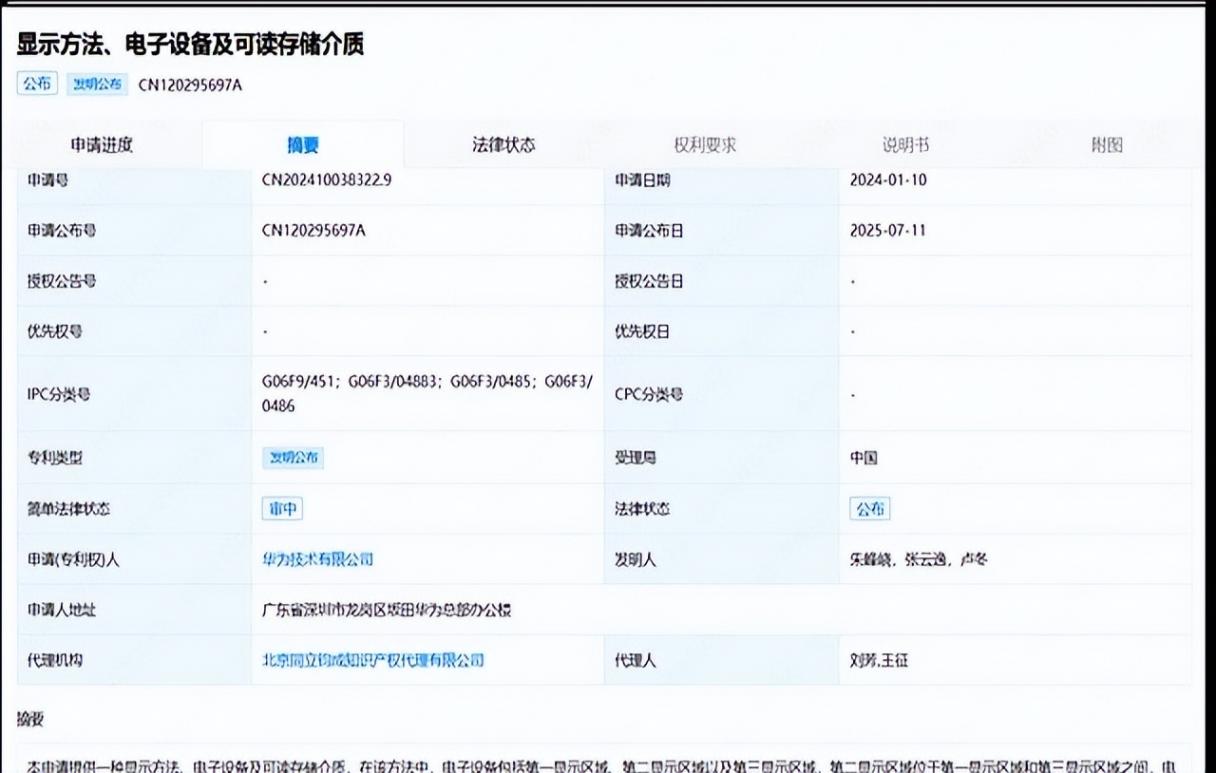1216x773 pixels.
Task: Click the 公布 tag in the 法律状态 row
Action: tap(869, 509)
